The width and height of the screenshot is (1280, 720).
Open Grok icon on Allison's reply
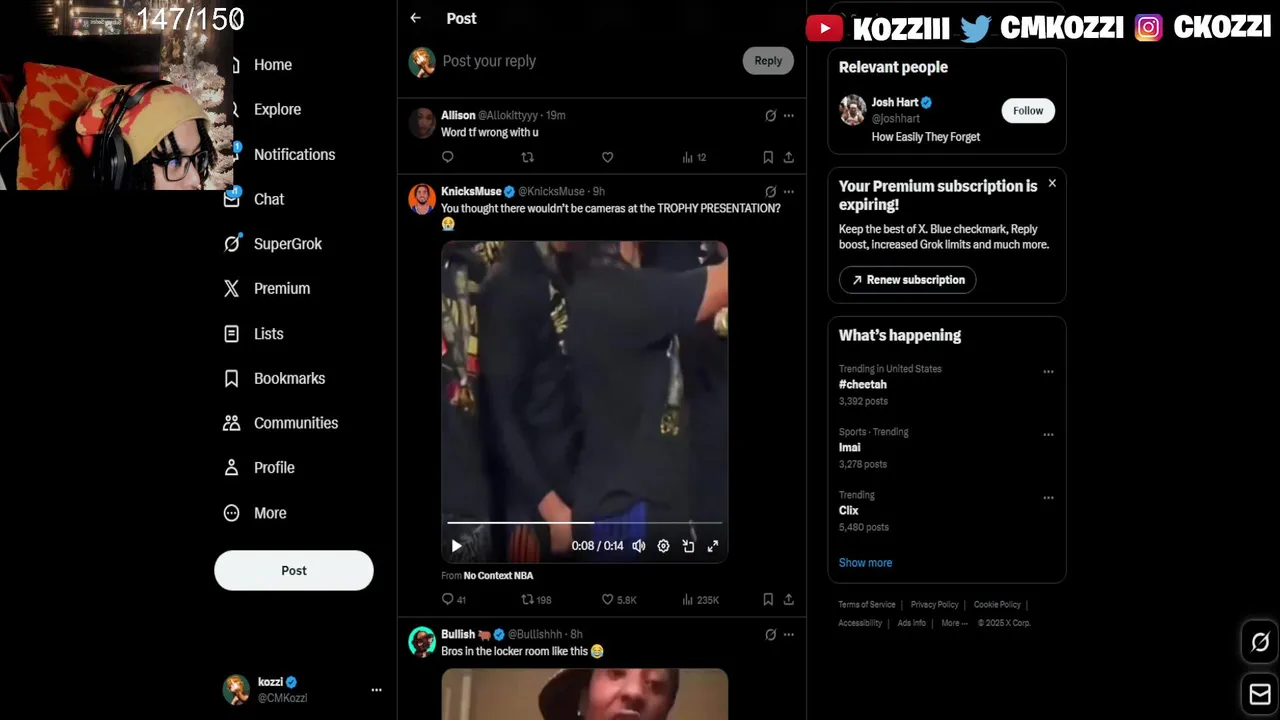pyautogui.click(x=770, y=116)
